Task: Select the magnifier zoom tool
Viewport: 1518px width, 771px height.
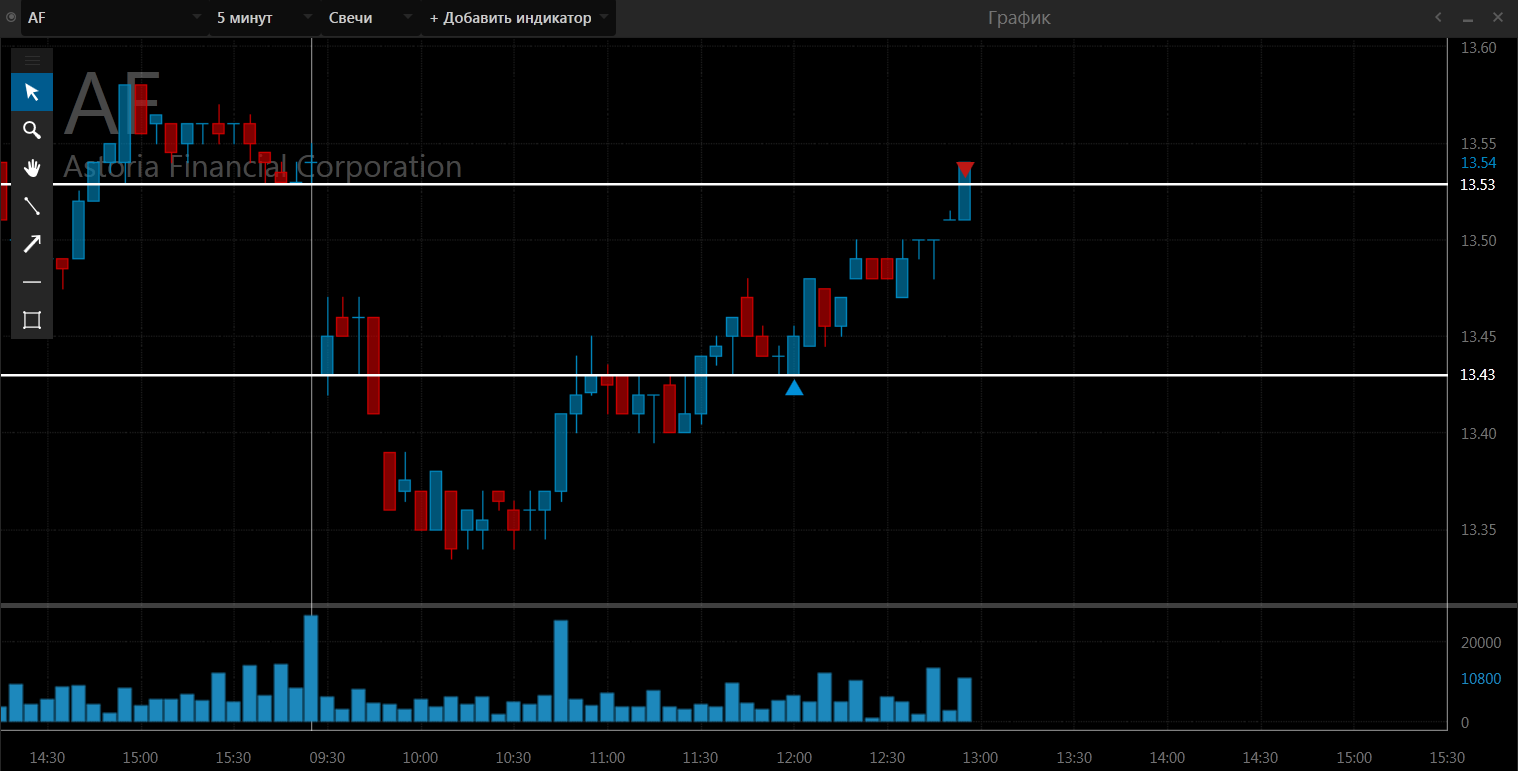Action: point(32,130)
